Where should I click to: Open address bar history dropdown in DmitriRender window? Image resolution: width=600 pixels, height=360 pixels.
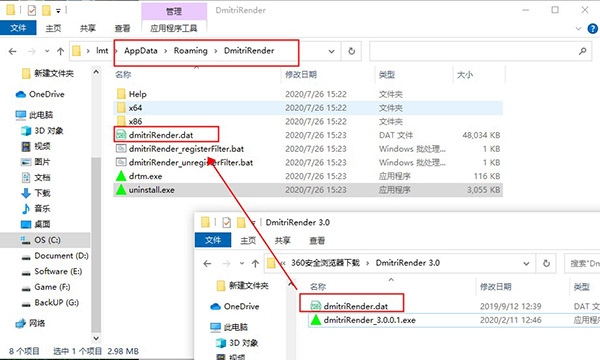(x=331, y=51)
